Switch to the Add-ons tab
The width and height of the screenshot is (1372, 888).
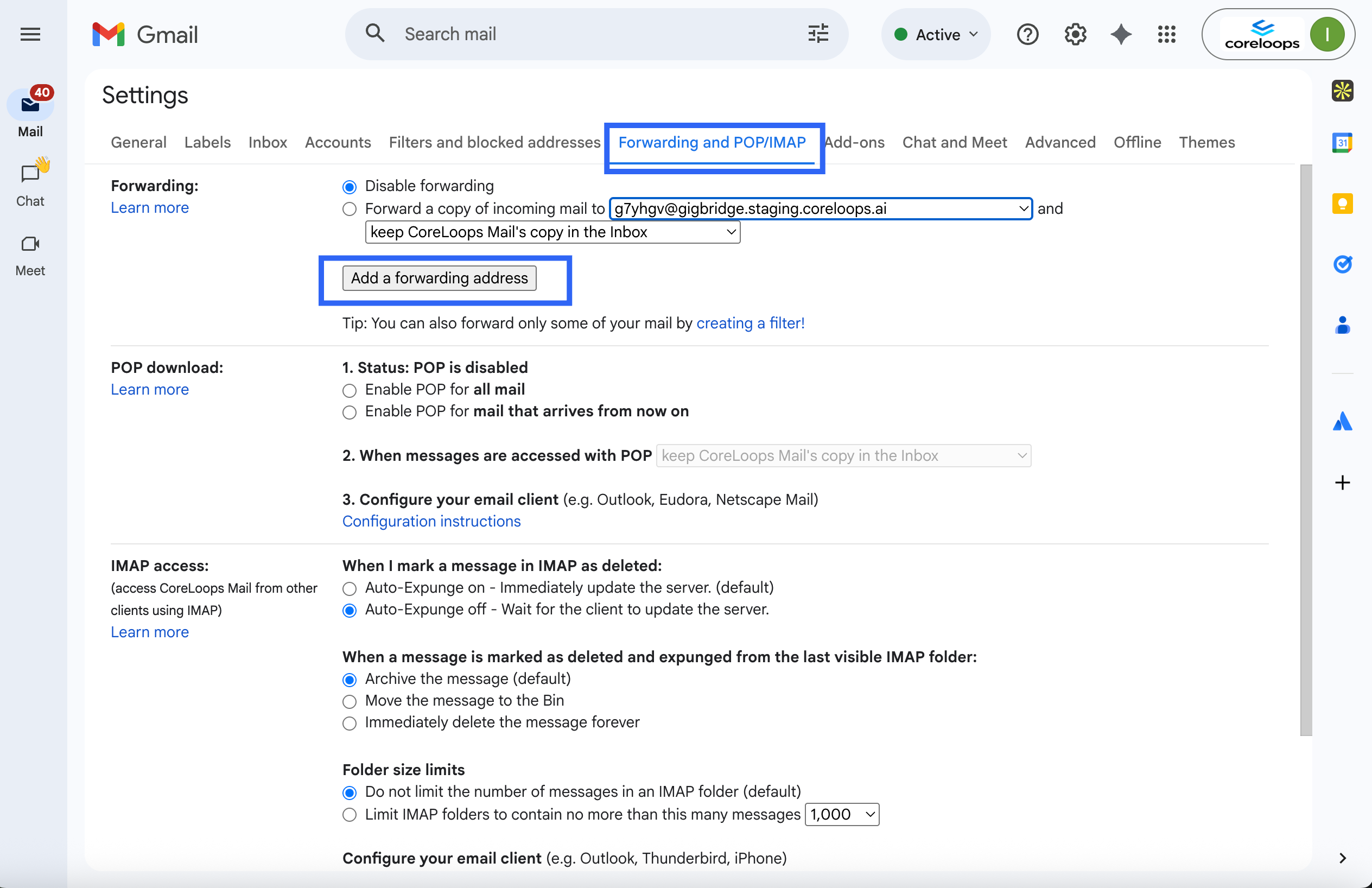[854, 142]
